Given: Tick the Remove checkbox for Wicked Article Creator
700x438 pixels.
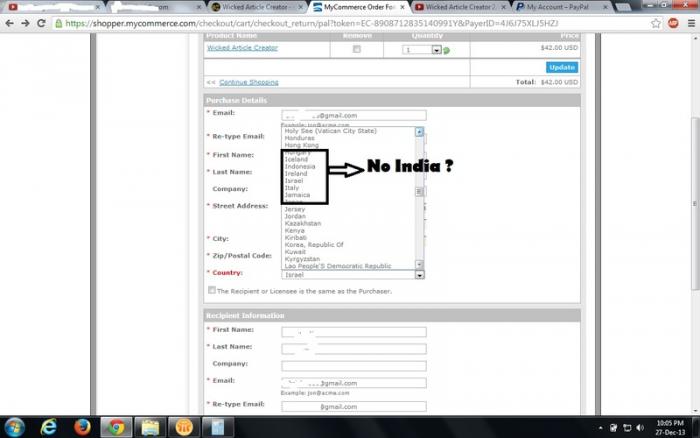Looking at the screenshot, I should [356, 49].
